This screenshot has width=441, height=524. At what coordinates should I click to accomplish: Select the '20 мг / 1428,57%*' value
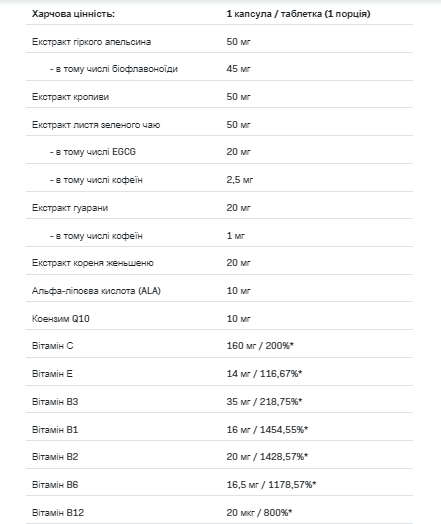pos(267,457)
